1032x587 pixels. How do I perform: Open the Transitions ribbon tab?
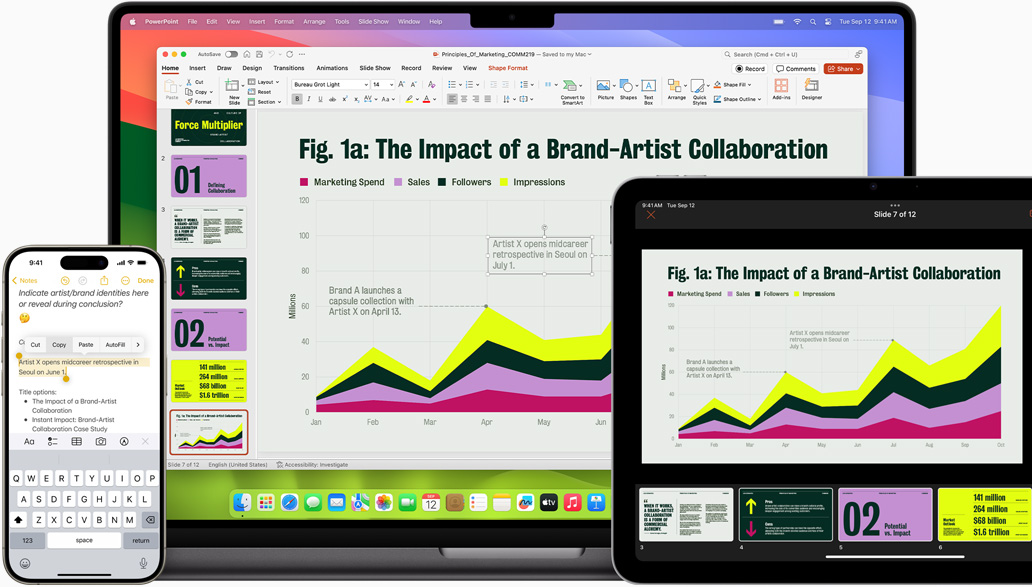tap(288, 67)
